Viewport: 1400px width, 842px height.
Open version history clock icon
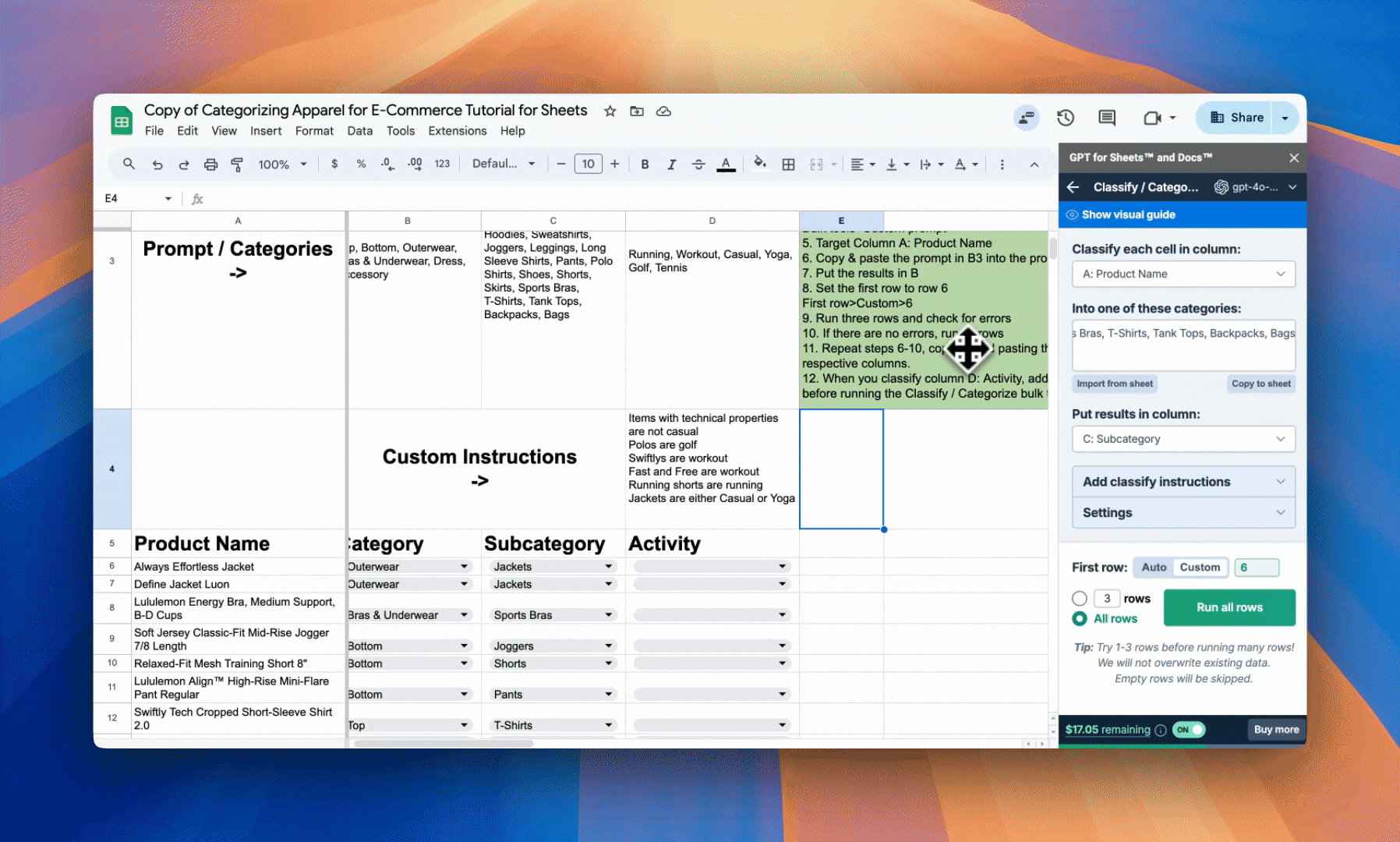1066,118
